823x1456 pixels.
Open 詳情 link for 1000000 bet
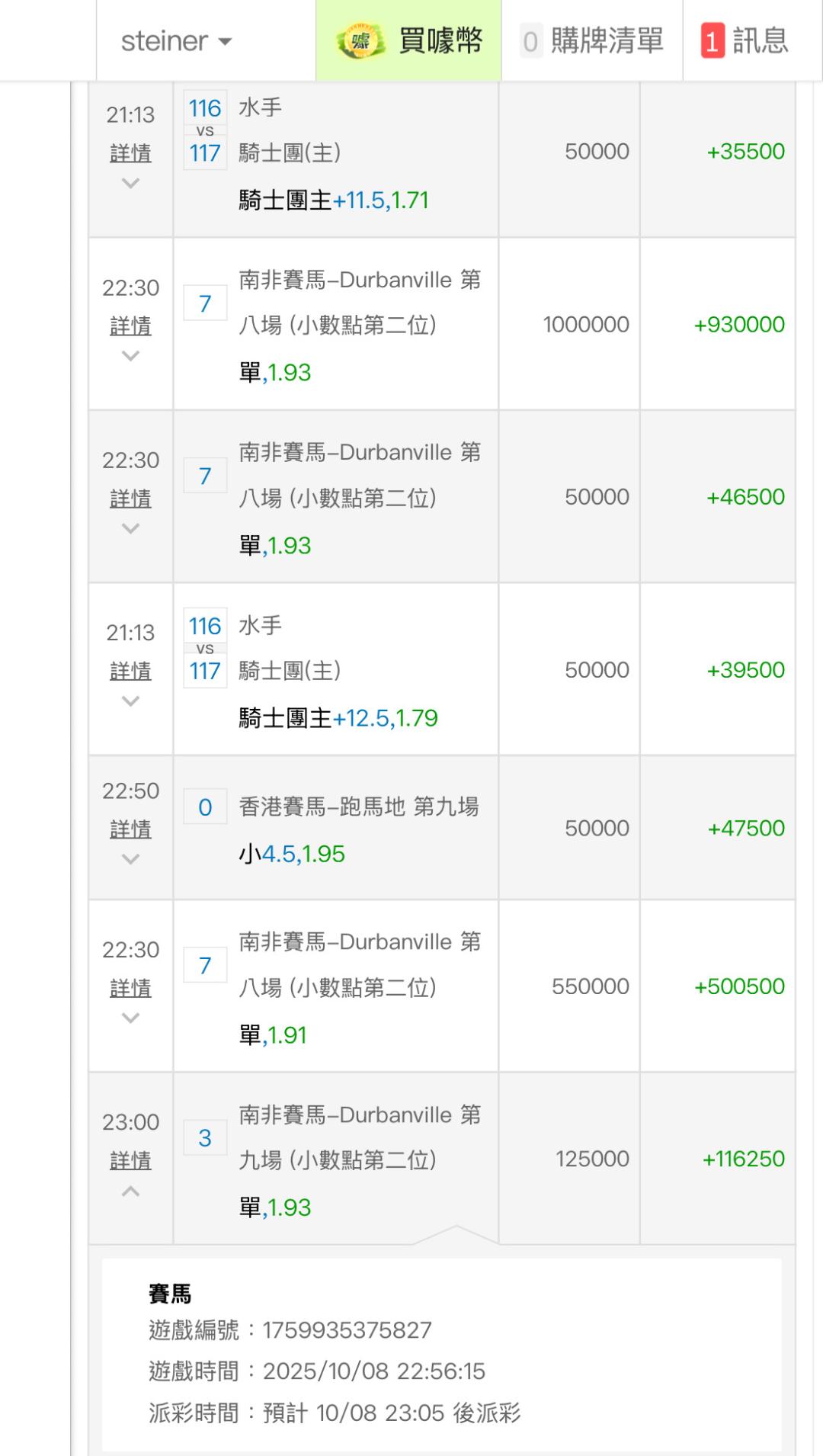[130, 326]
